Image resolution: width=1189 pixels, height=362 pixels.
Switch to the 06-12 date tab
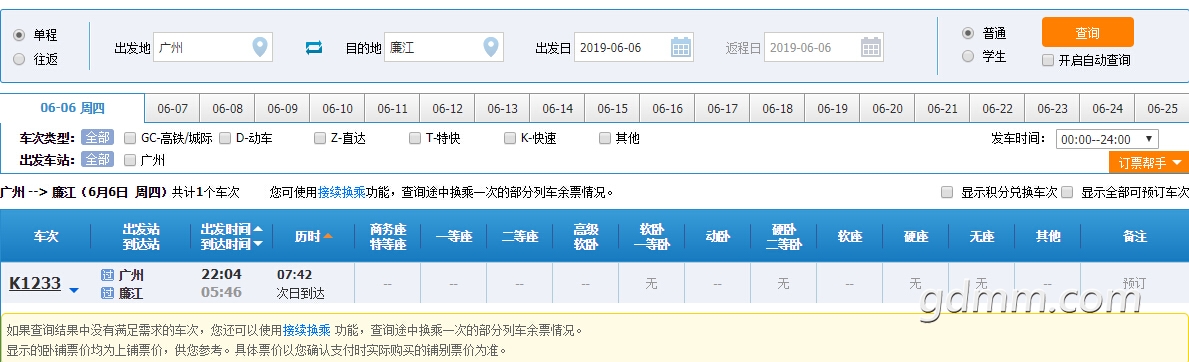pyautogui.click(x=447, y=109)
